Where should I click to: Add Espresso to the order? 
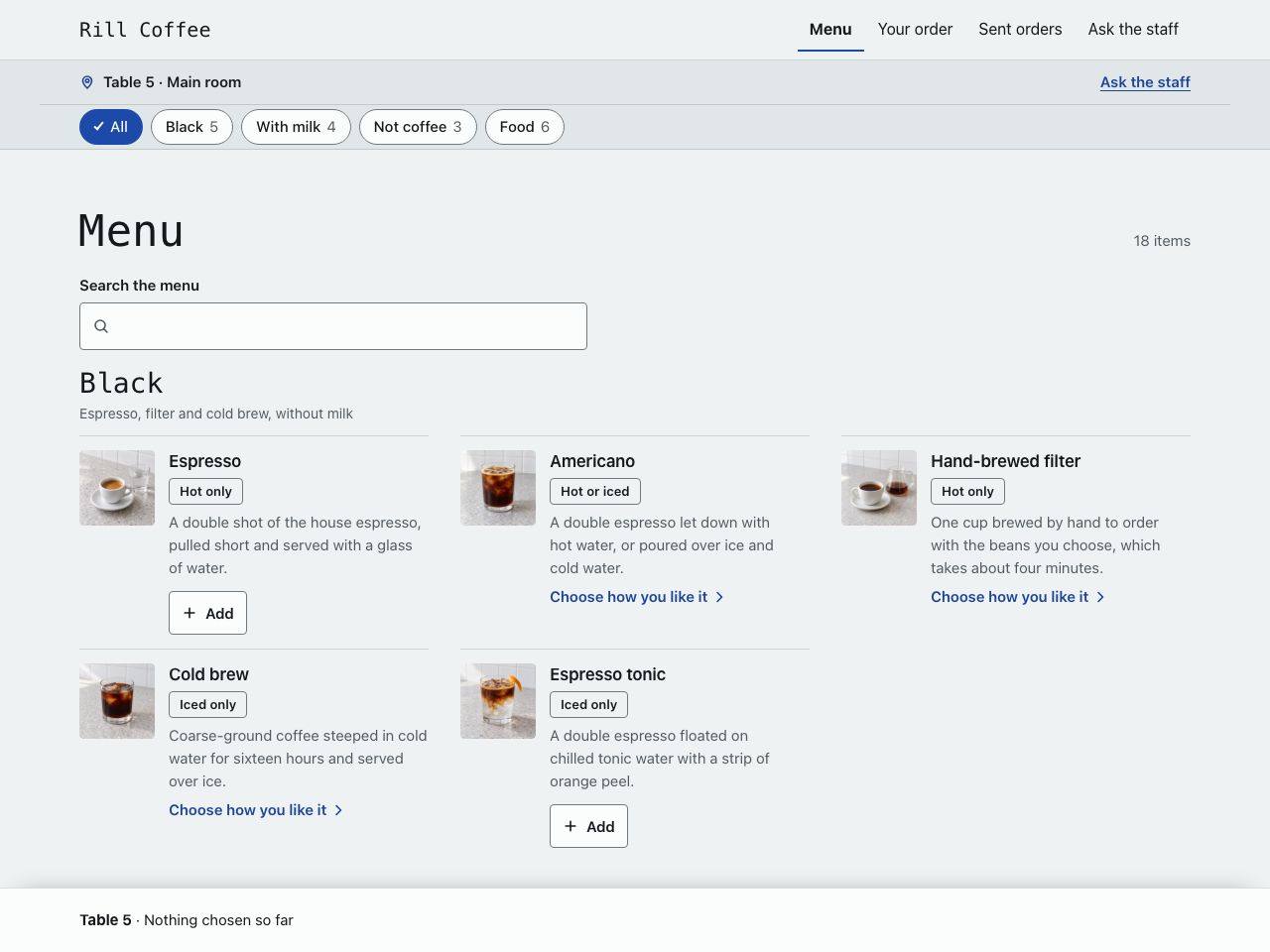tap(207, 613)
